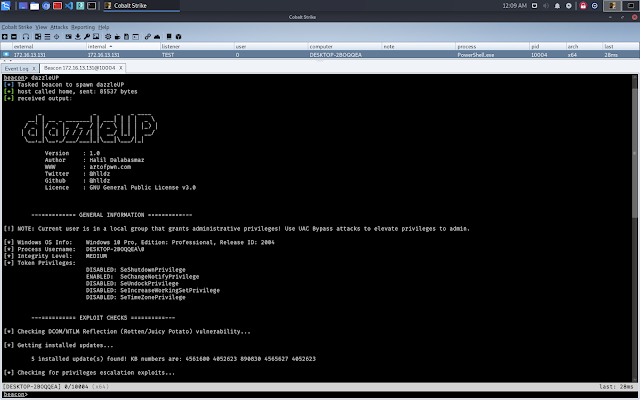
Task: Open the Attacks menu
Action: (59, 27)
